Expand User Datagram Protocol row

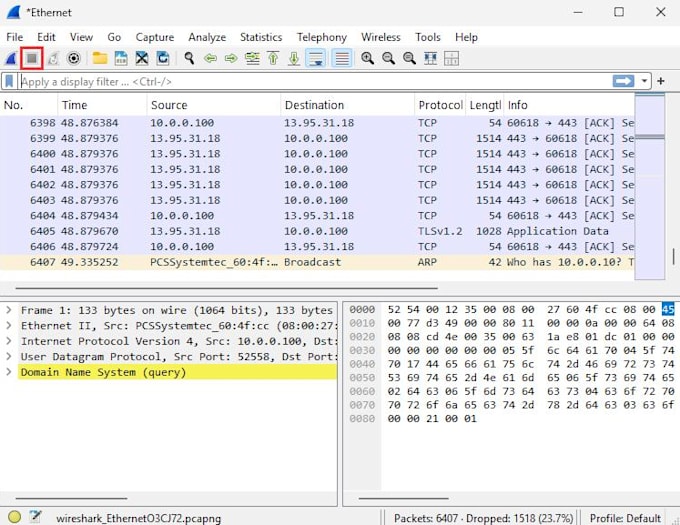click(x=8, y=356)
